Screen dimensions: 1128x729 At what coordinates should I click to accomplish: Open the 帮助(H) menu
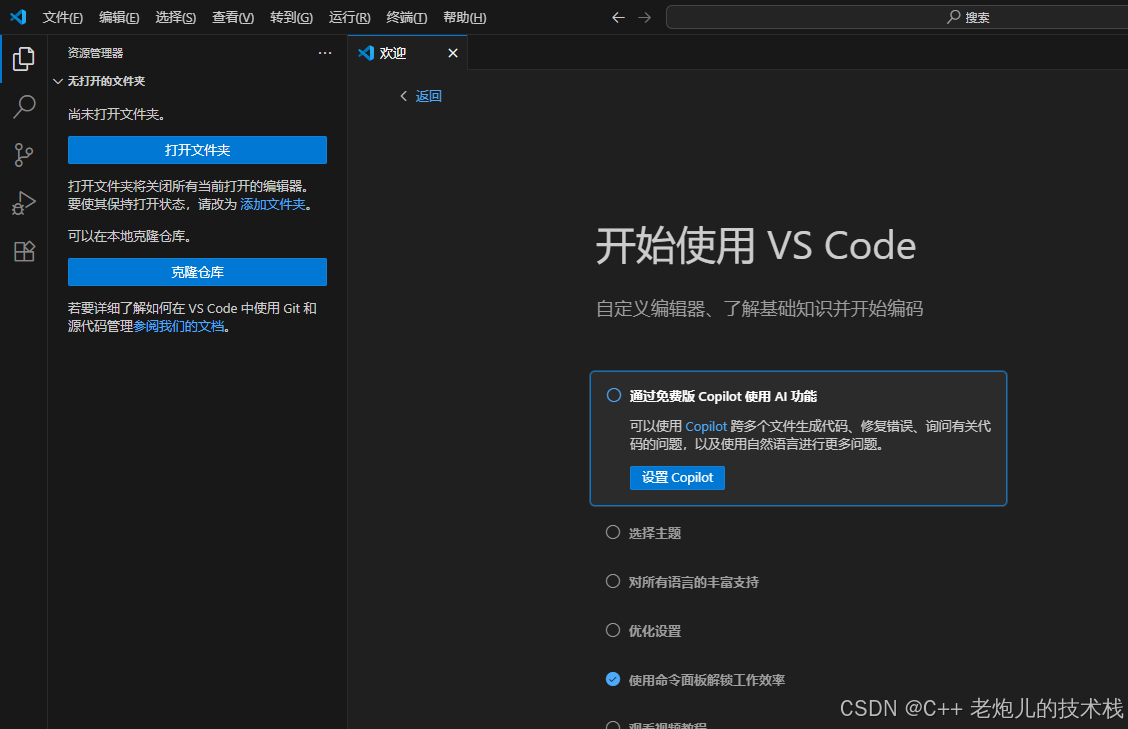(465, 17)
